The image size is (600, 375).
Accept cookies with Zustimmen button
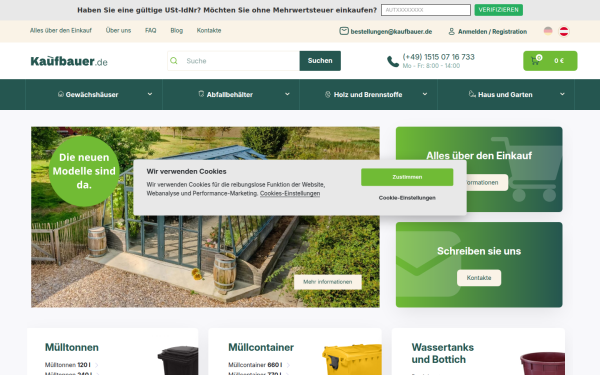(407, 177)
